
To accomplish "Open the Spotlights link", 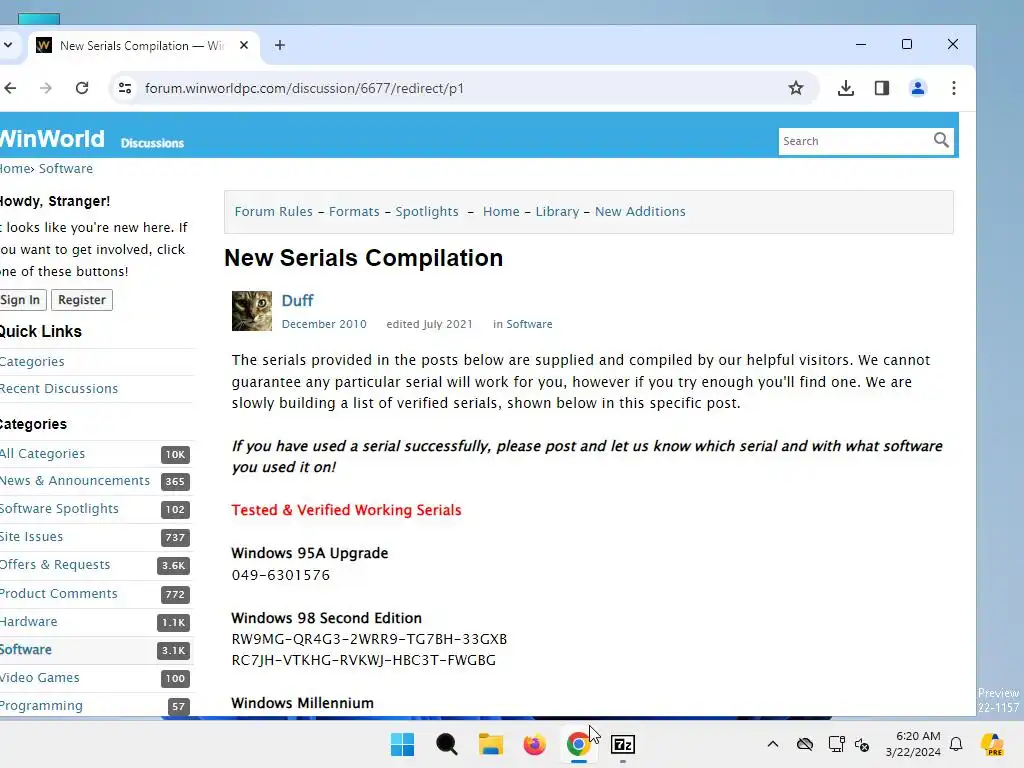I will 427,212.
